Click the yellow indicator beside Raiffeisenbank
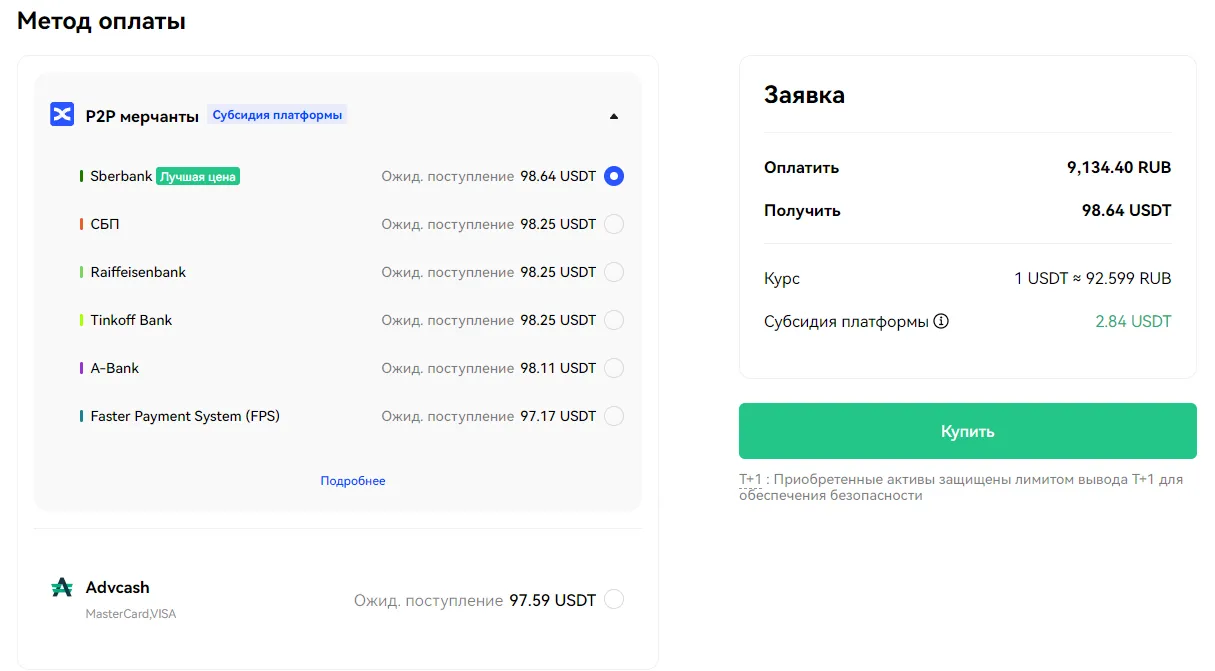This screenshot has width=1215, height=671. (x=83, y=271)
